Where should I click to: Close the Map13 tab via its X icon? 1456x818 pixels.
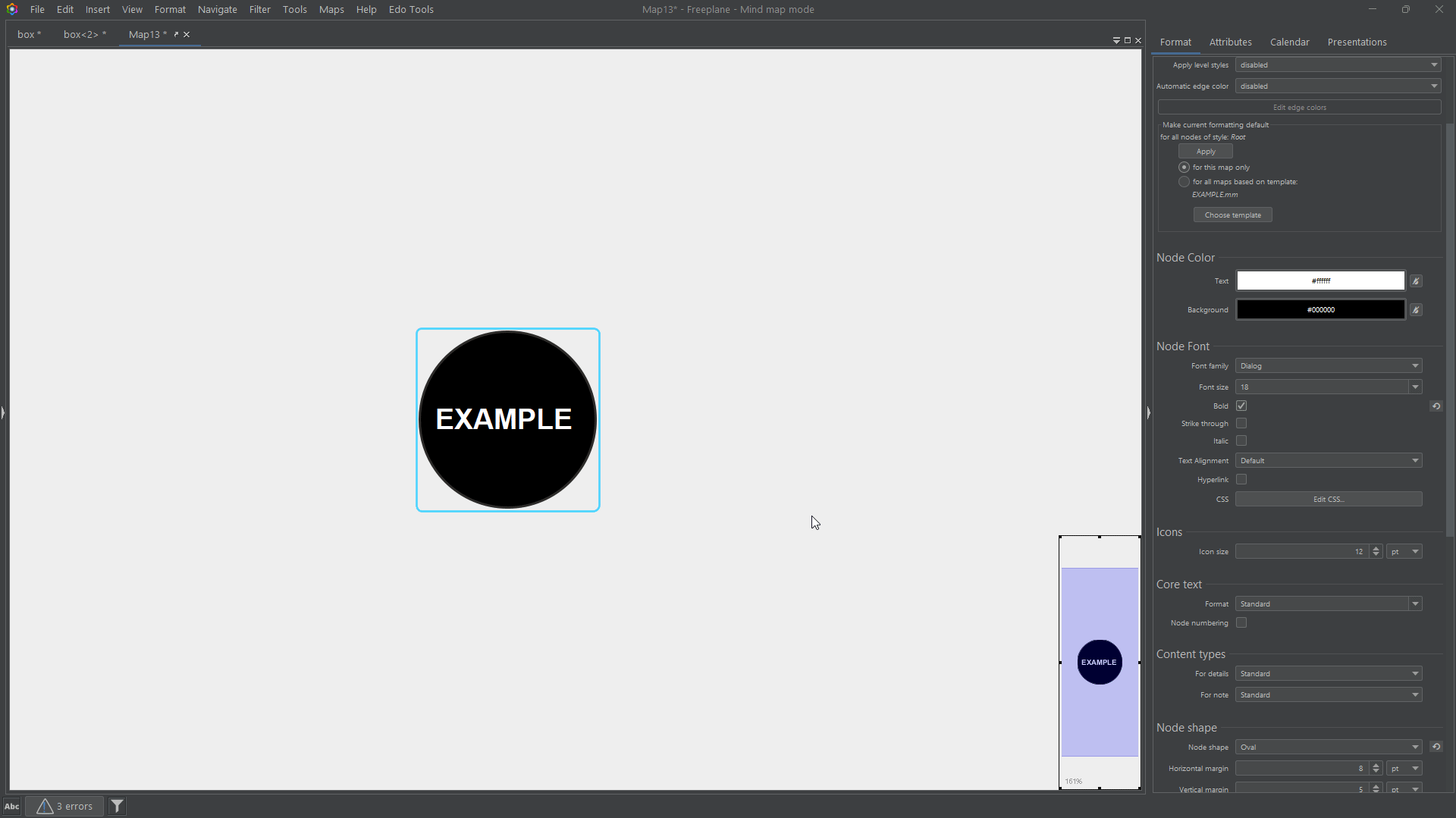[187, 34]
